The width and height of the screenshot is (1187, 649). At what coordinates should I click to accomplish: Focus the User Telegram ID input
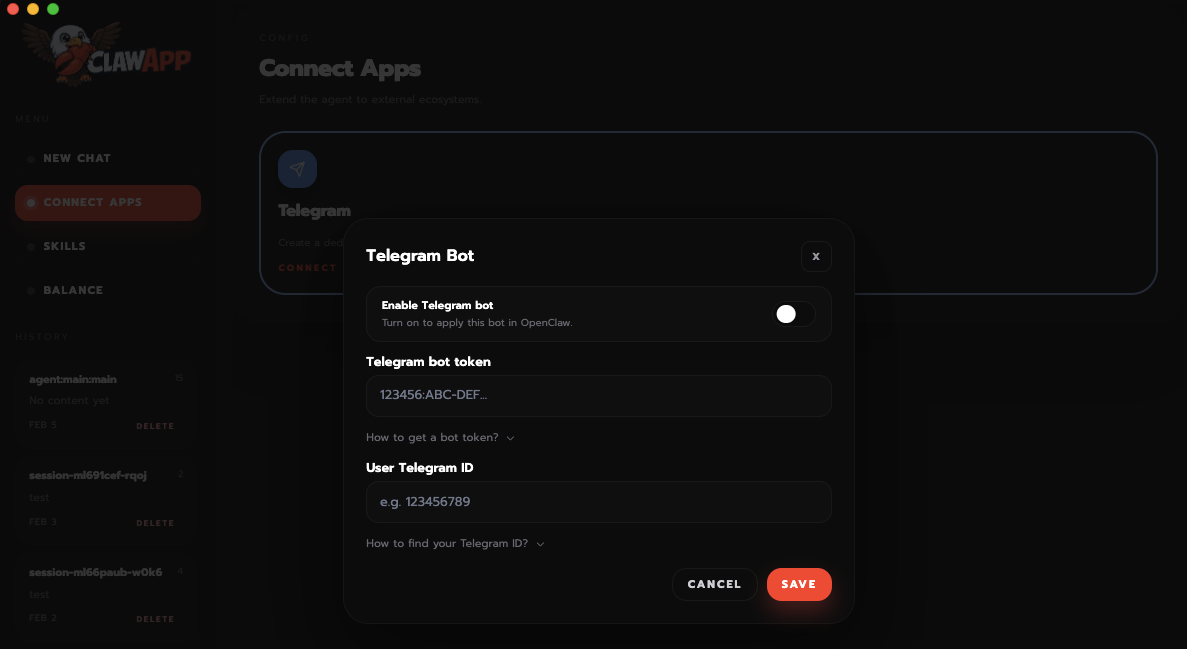[x=599, y=501]
